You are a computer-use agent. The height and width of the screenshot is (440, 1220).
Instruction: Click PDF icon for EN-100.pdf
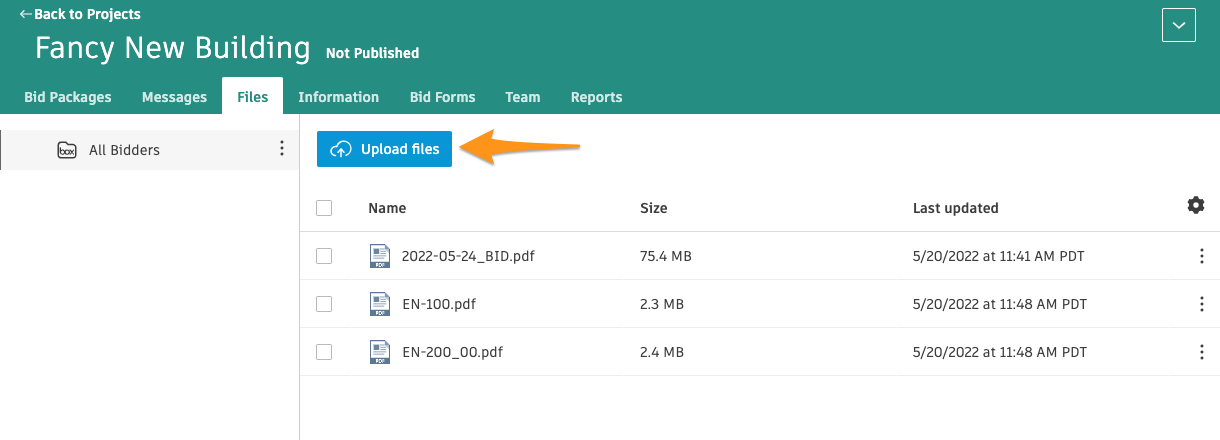click(x=379, y=304)
